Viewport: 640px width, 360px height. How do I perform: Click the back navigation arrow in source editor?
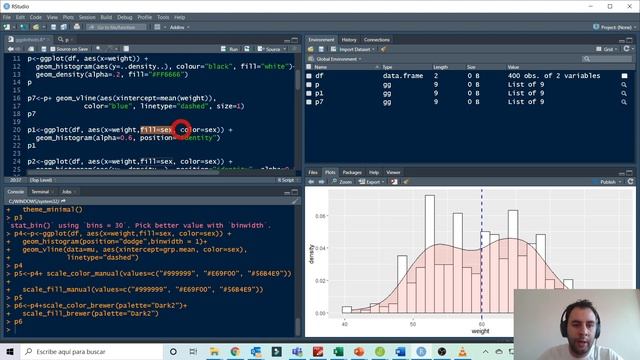tap(11, 49)
